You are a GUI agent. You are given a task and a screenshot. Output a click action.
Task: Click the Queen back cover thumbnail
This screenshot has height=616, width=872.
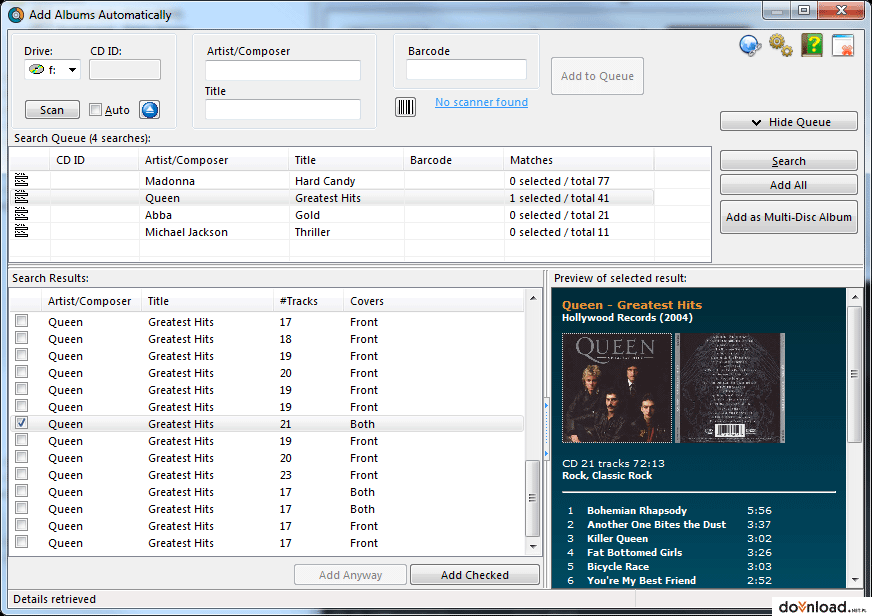pyautogui.click(x=730, y=388)
